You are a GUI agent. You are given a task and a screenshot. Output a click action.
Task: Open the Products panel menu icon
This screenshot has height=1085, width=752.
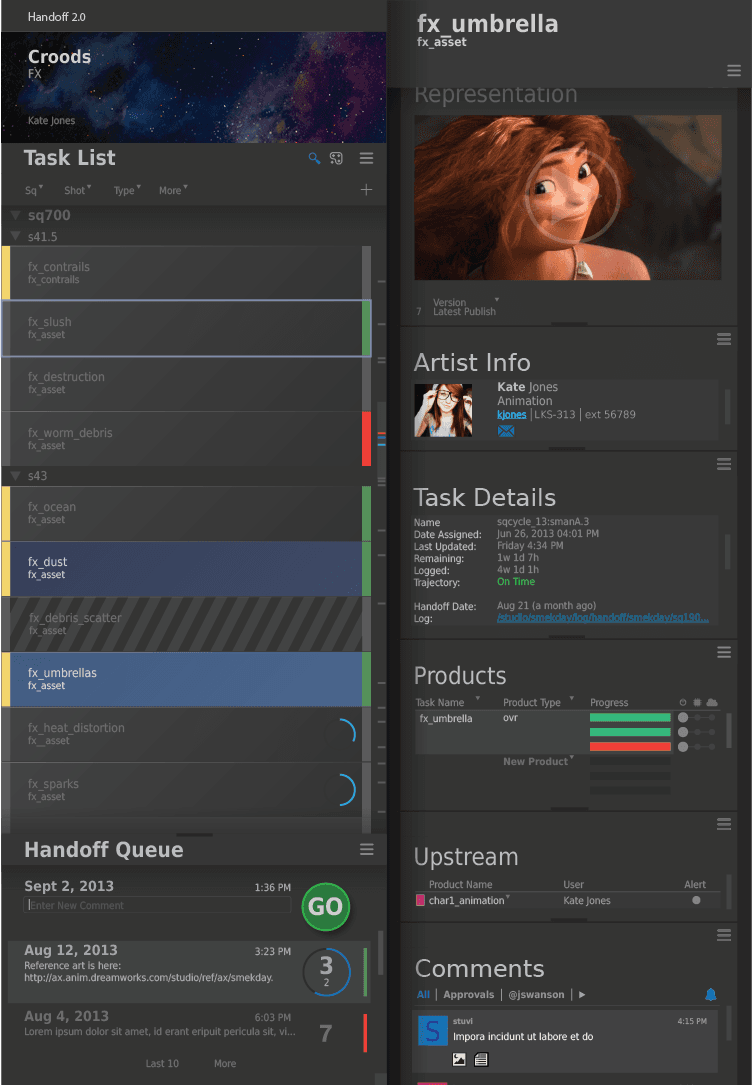(724, 653)
